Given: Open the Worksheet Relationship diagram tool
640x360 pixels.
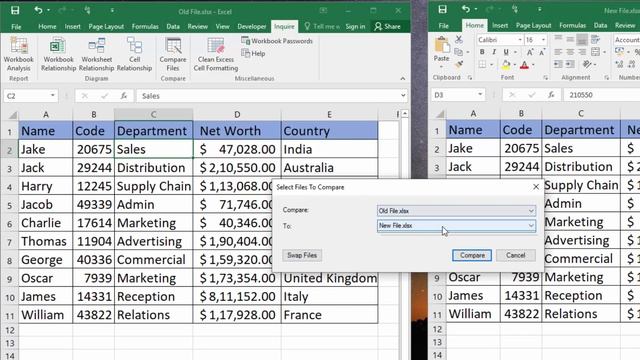Looking at the screenshot, I should pyautogui.click(x=96, y=54).
